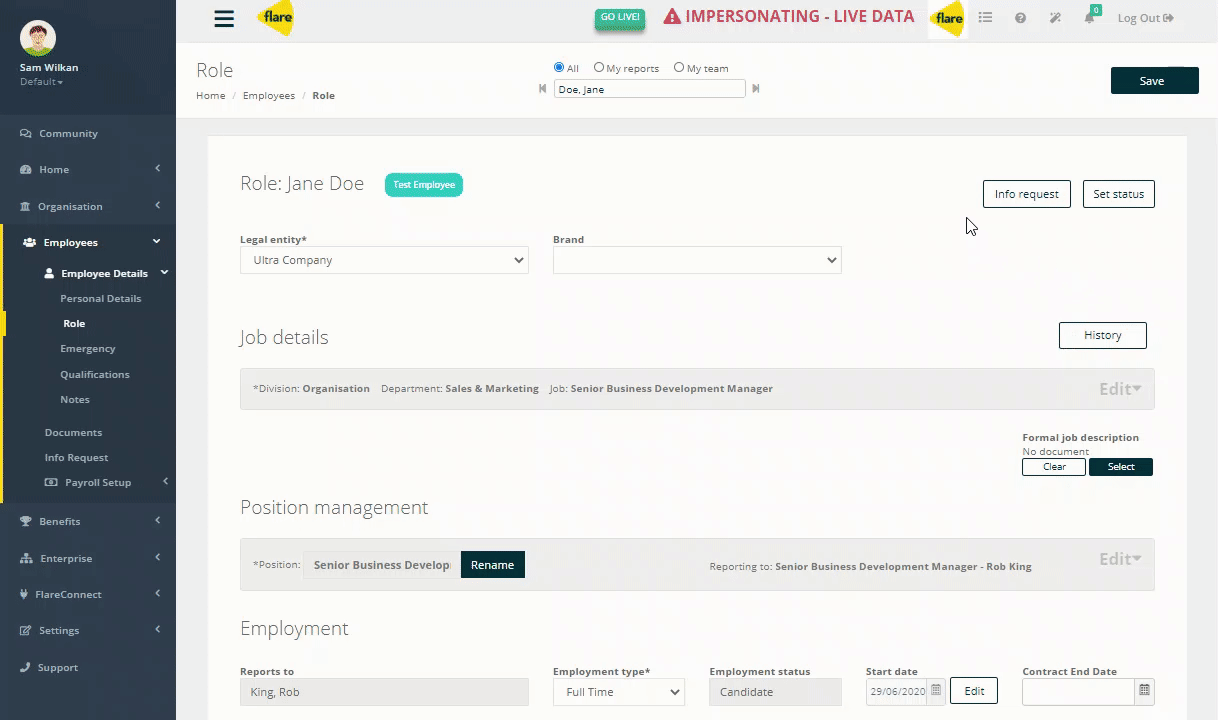1218x720 pixels.
Task: Click the Contract End Date field
Action: [x=1079, y=692]
